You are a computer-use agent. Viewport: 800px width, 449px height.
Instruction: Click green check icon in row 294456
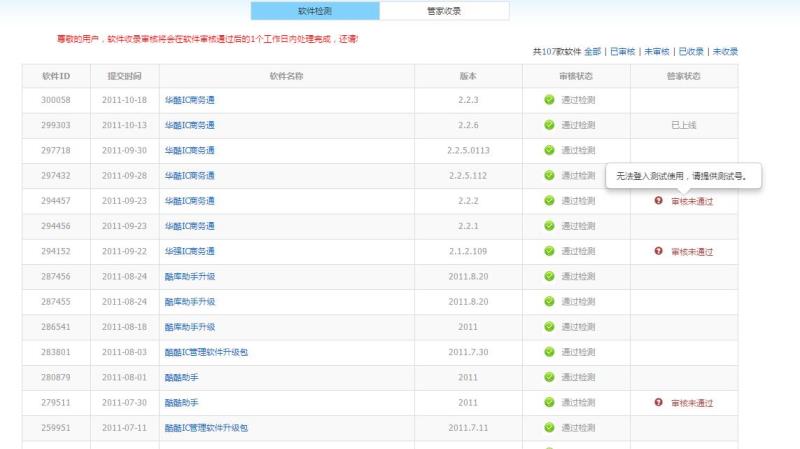(x=549, y=226)
